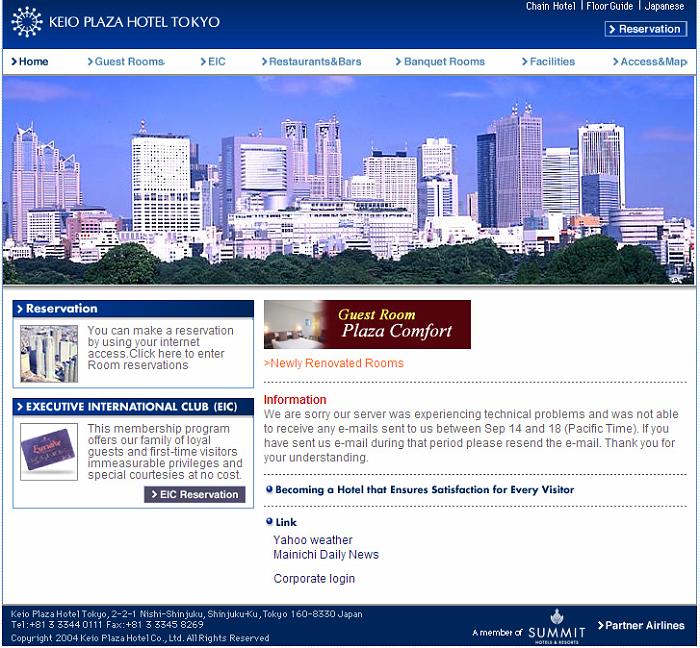Open the Partner Airlines link
700x648 pixels.
coord(641,626)
